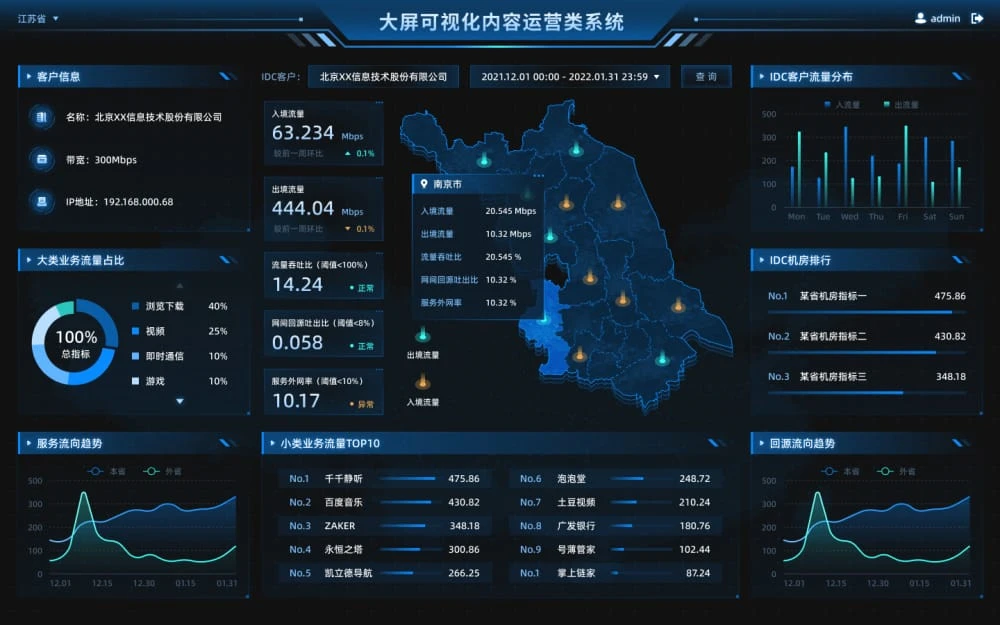1000x625 pixels.
Task: Click the orange 入境流量 legend marker
Action: [x=422, y=381]
